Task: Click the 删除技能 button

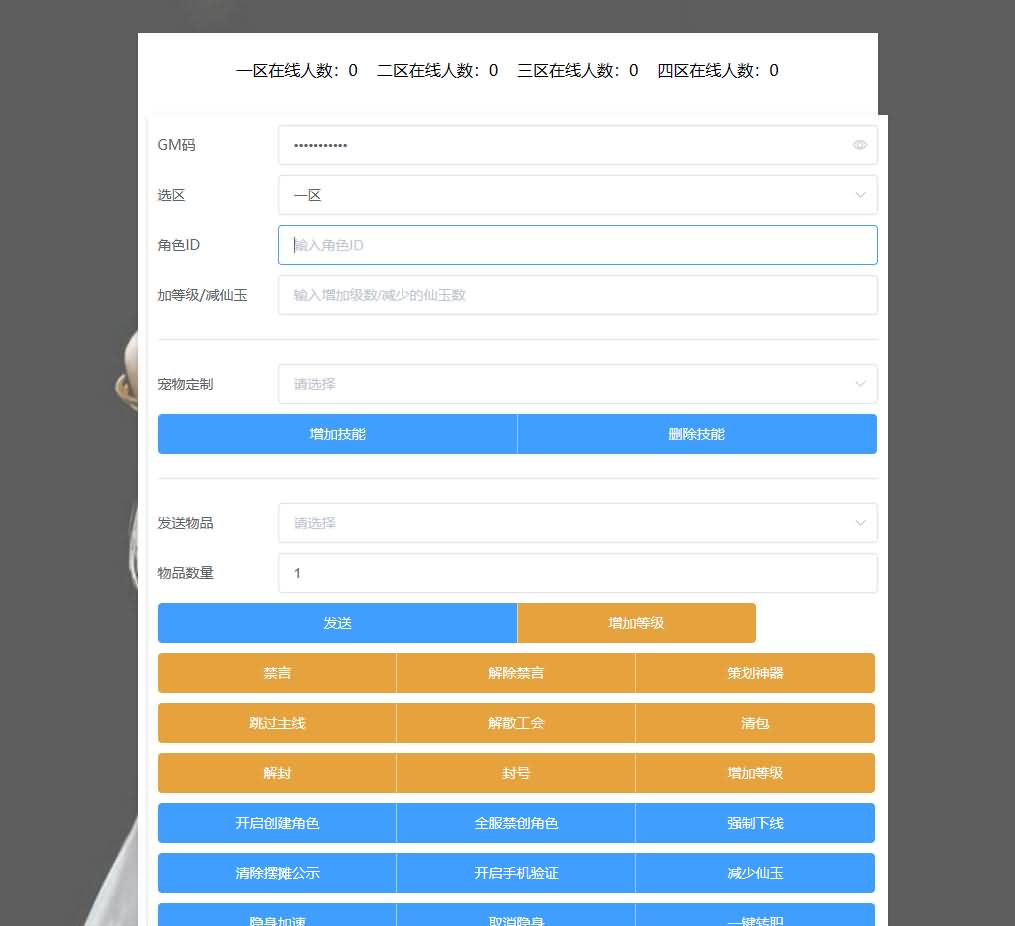Action: [x=697, y=434]
